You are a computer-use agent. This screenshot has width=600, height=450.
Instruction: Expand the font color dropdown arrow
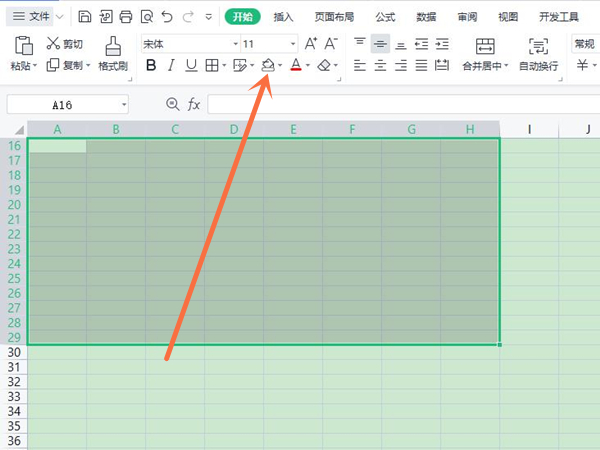pyautogui.click(x=308, y=65)
